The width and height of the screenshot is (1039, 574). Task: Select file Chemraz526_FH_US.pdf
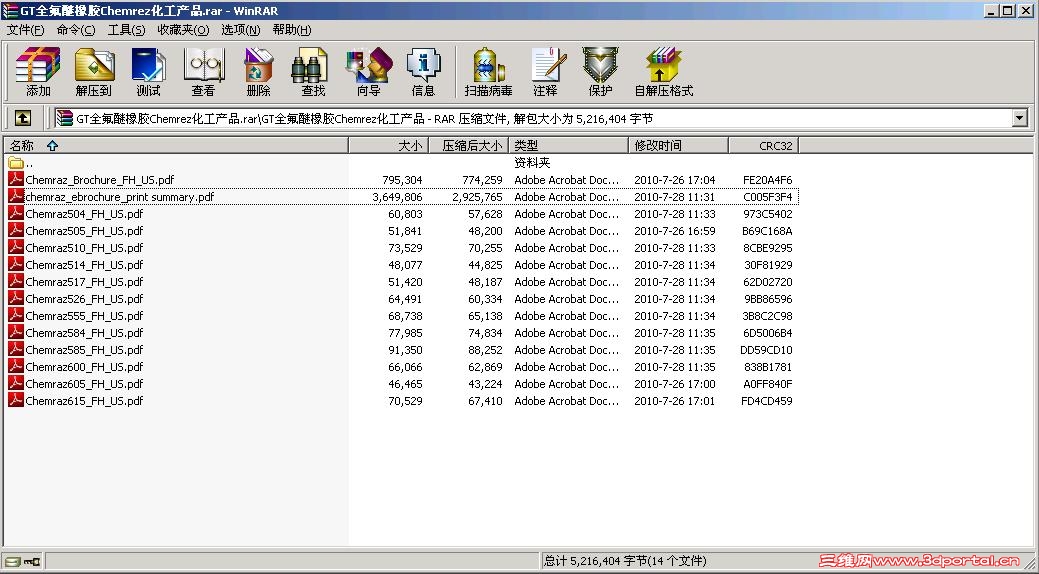coord(84,299)
